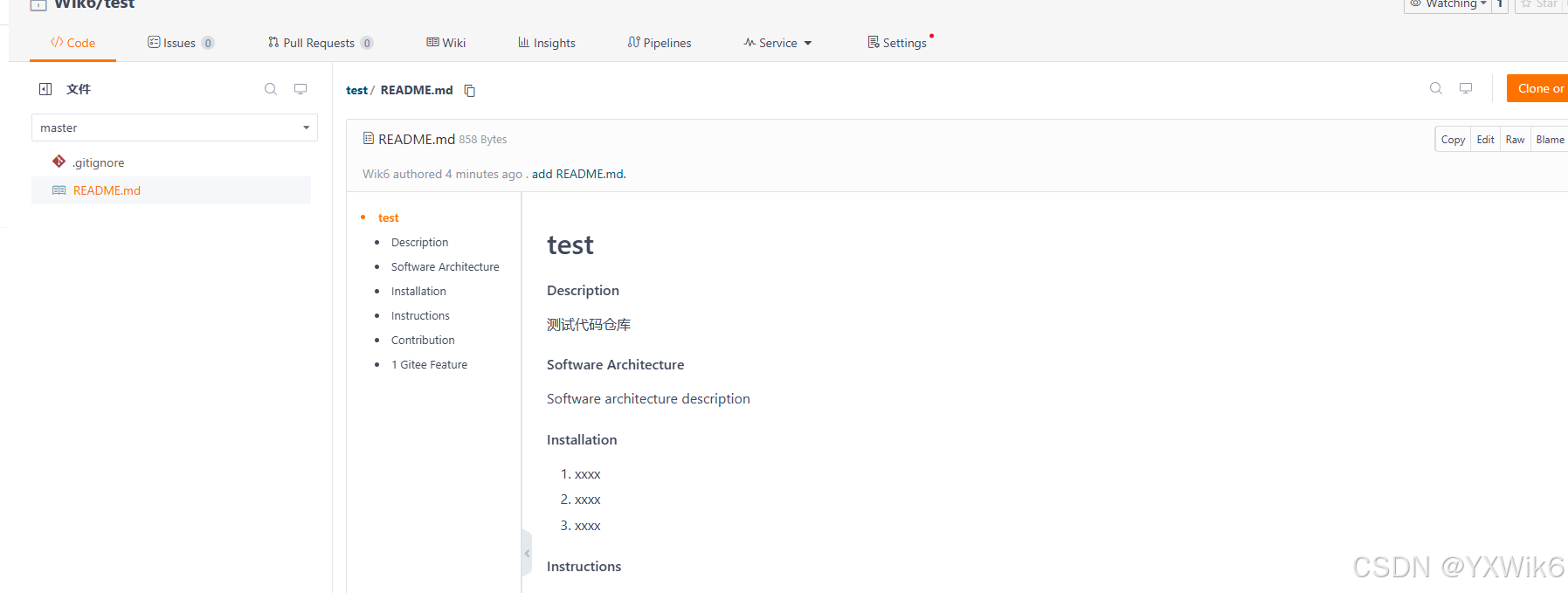Collapse the file tree sidebar icon
Image resolution: width=1568 pixels, height=593 pixels.
coord(45,89)
